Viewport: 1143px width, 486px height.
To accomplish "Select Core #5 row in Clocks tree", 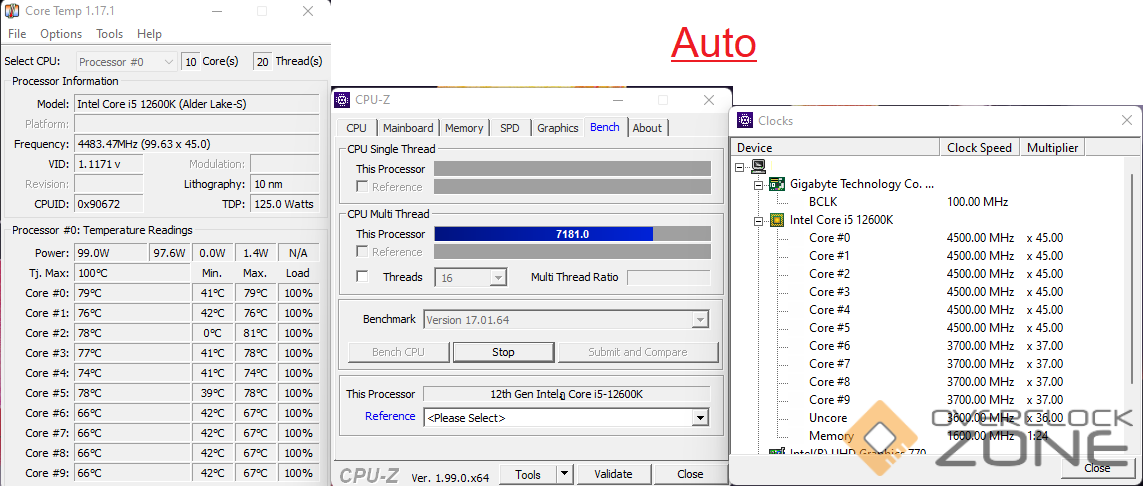I will [830, 328].
